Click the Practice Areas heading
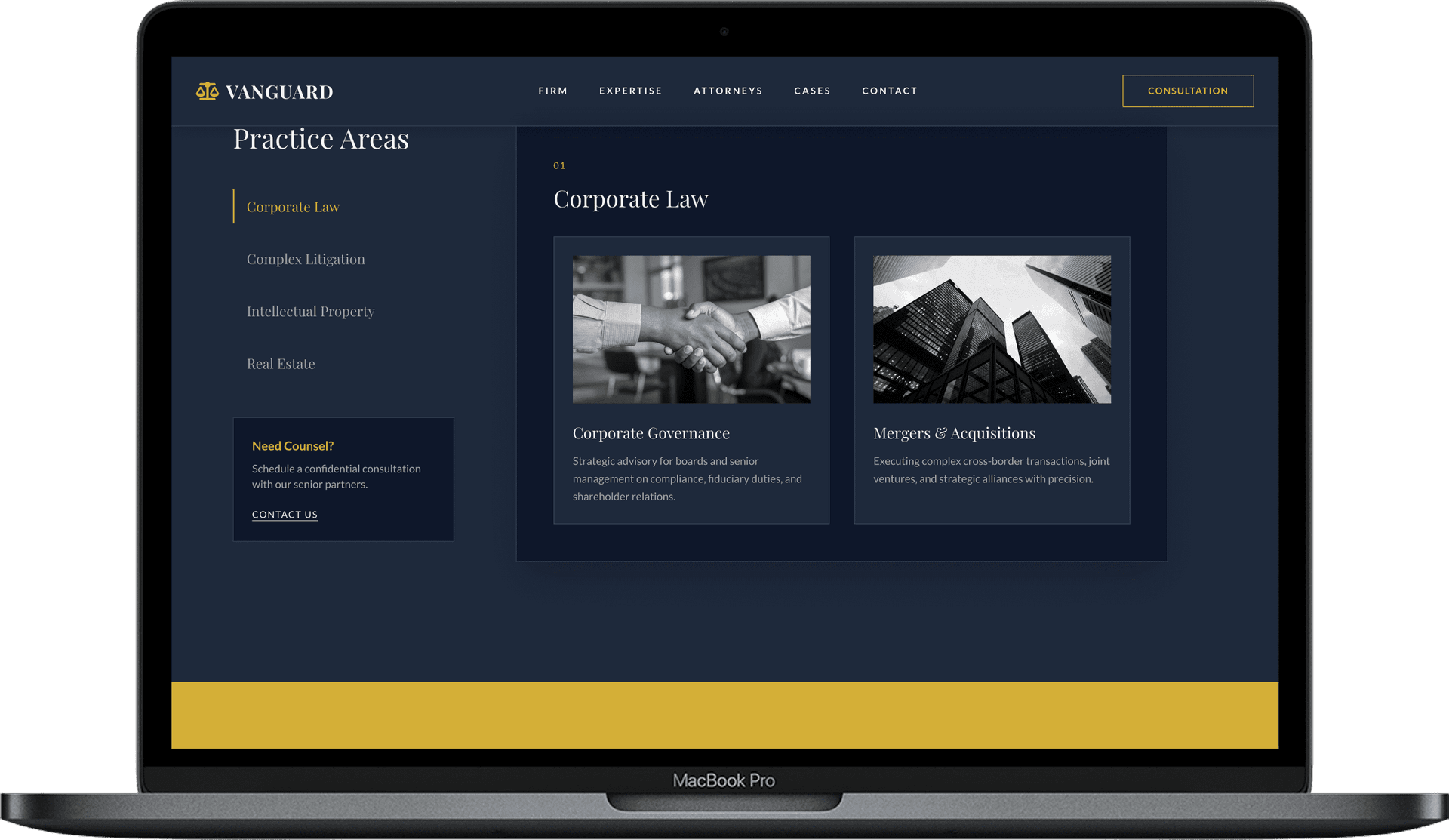 point(321,139)
